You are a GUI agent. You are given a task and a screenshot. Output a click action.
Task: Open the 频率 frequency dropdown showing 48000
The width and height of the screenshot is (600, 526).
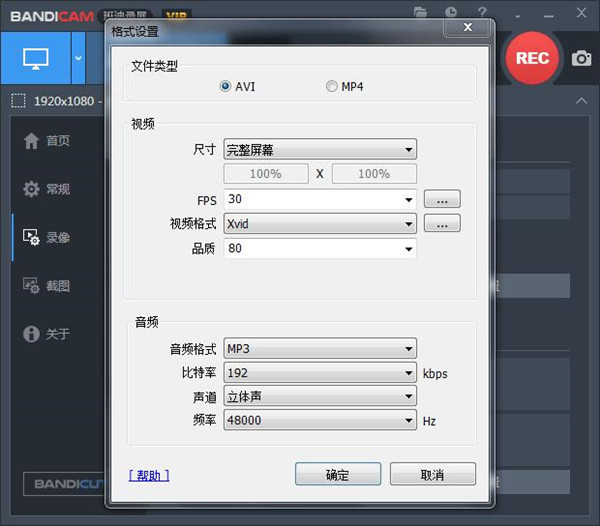point(320,420)
